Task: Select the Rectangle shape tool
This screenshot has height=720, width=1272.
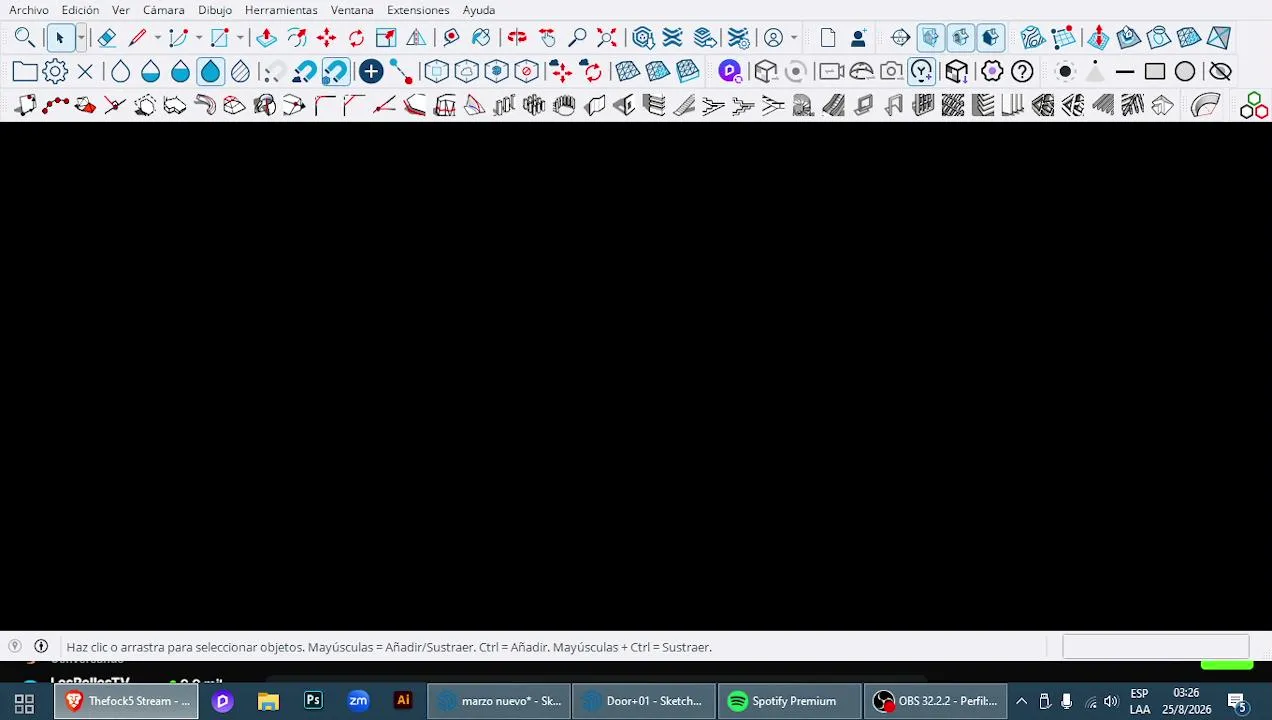Action: tap(219, 38)
